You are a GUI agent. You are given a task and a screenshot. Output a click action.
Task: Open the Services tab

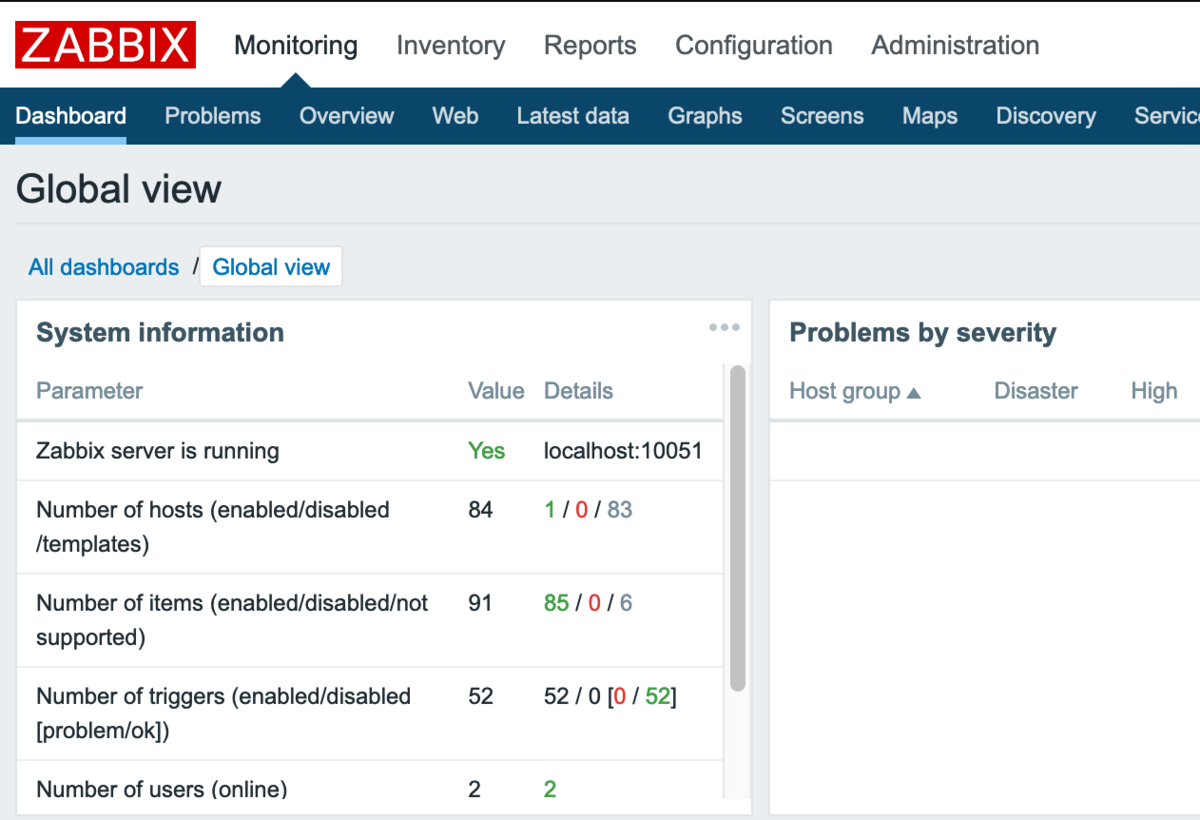pyautogui.click(x=1167, y=116)
